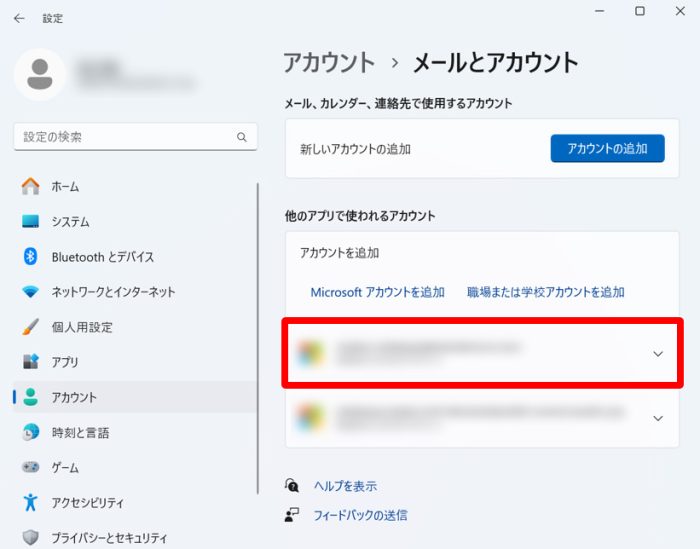
Task: Click the Wi-Fi network icon in sidebar
Action: (x=31, y=292)
